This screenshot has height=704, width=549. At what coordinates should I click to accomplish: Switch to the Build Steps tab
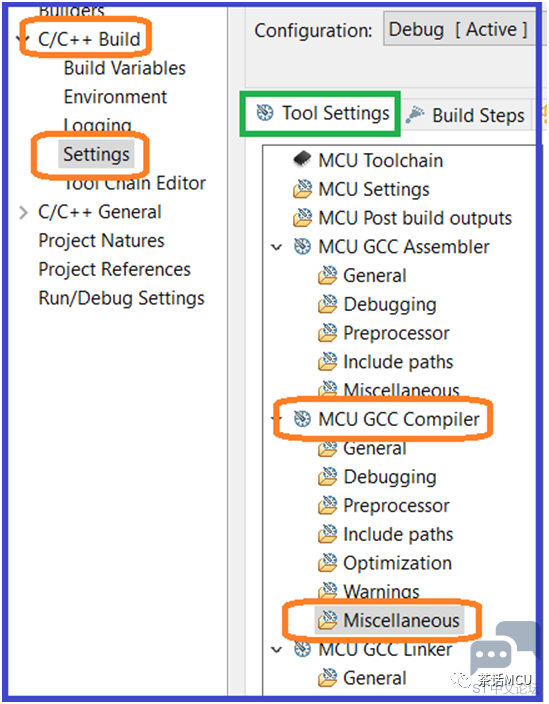[466, 115]
